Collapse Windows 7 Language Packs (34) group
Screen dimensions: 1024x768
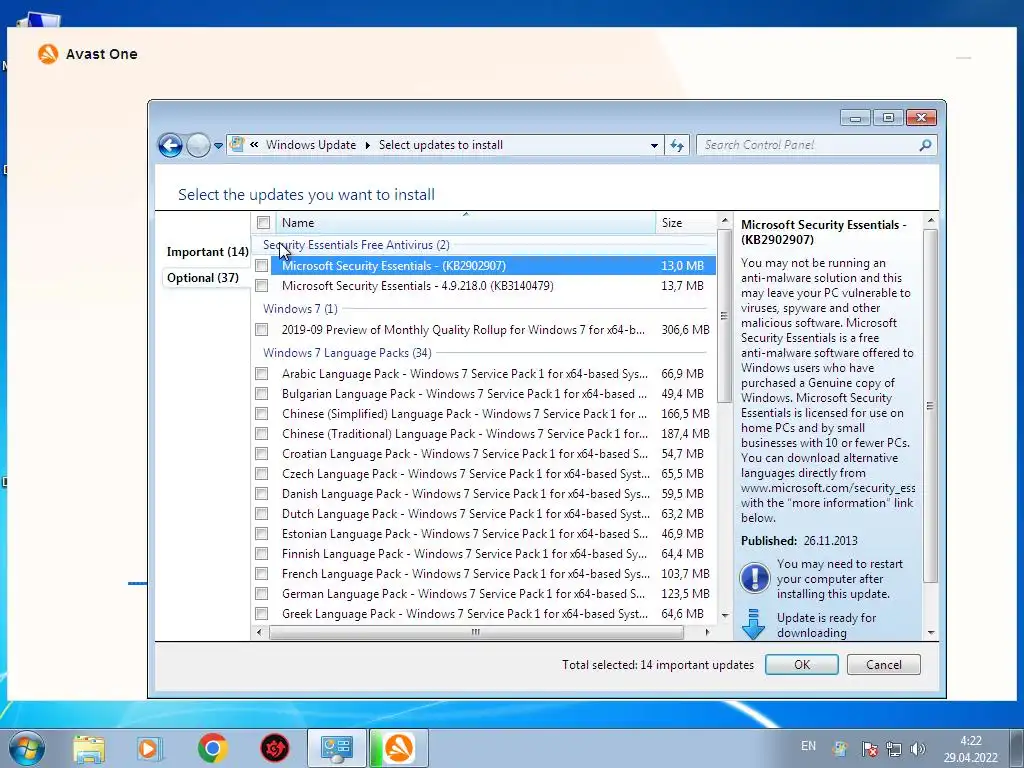[347, 353]
